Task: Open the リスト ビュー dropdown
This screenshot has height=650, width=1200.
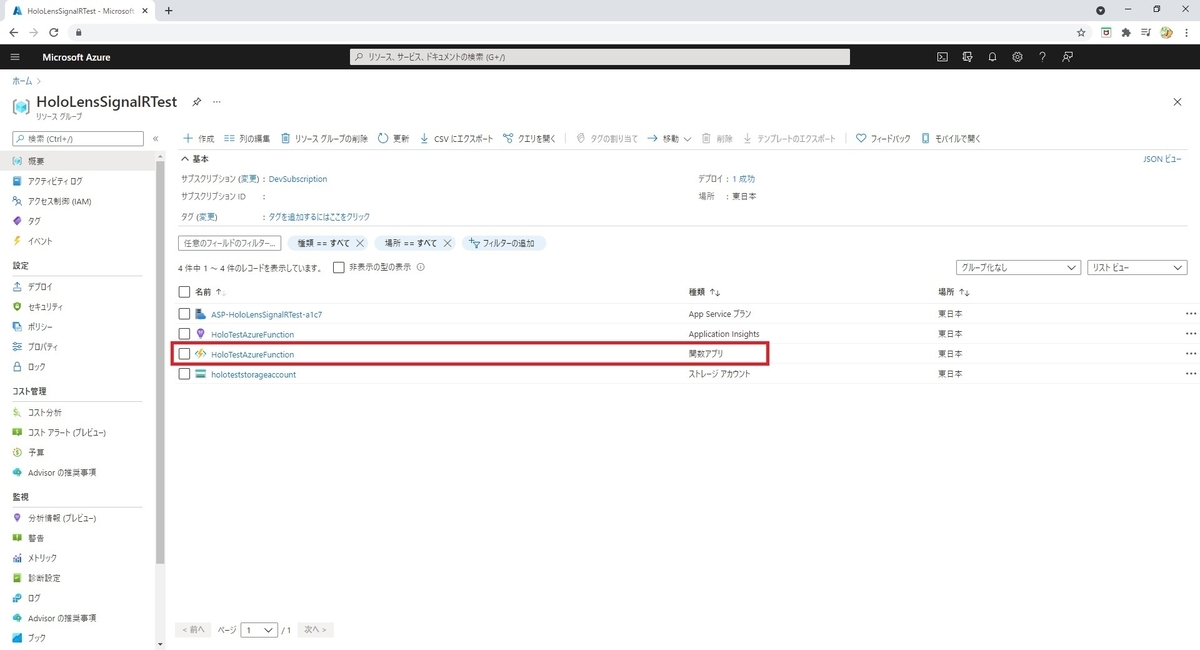Action: (1136, 268)
